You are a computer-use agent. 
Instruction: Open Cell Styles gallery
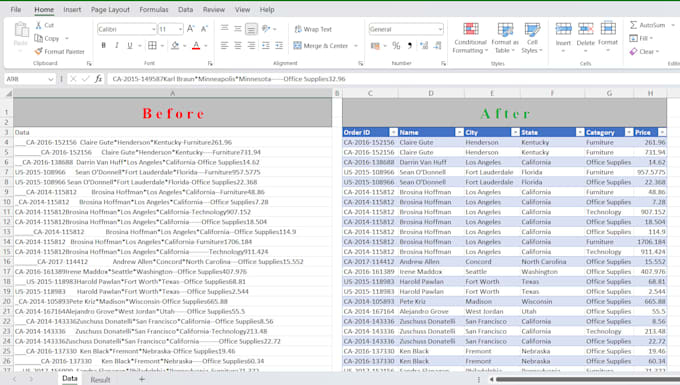532,38
